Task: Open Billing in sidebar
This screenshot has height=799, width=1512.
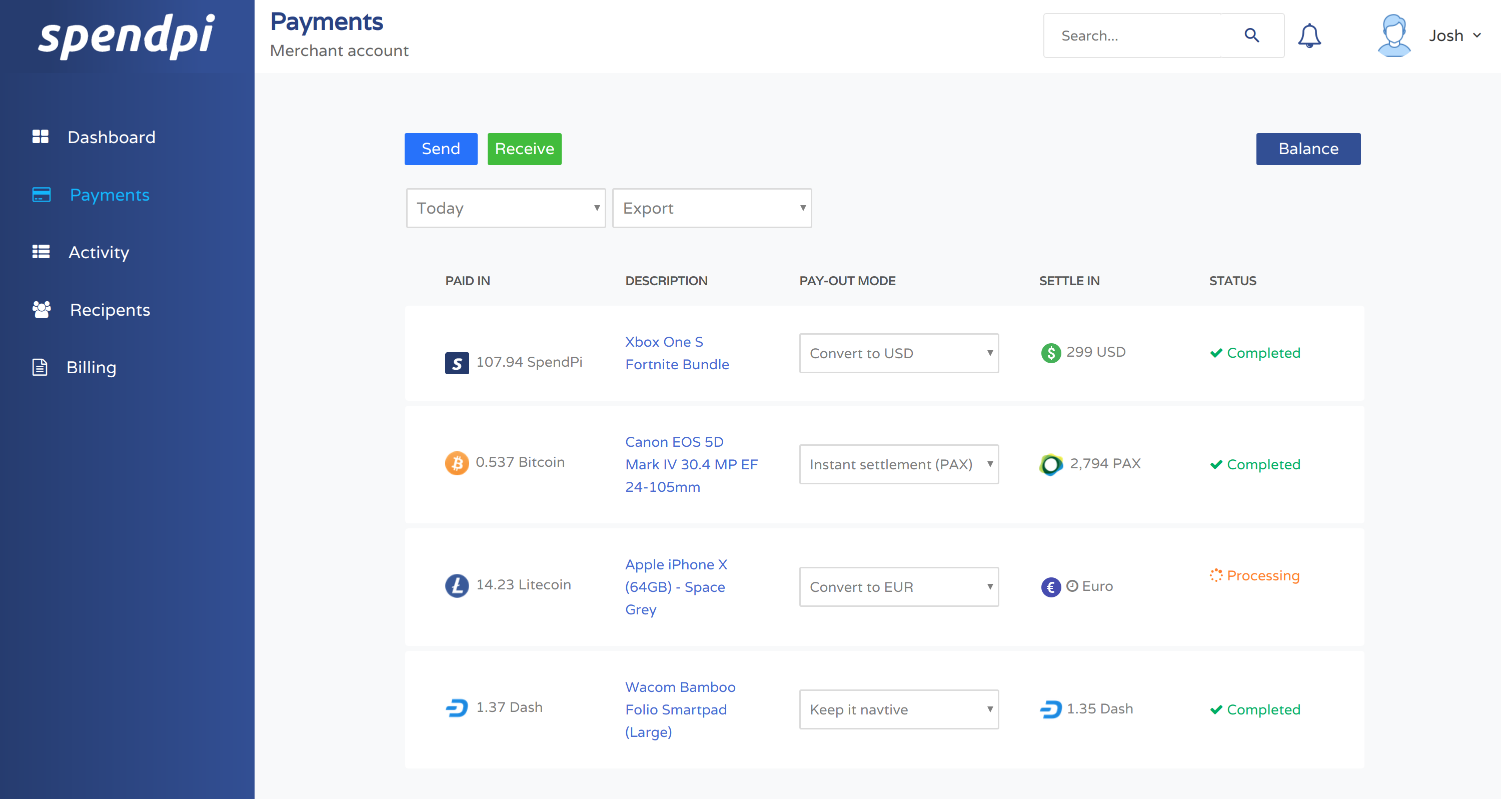Action: (x=91, y=367)
